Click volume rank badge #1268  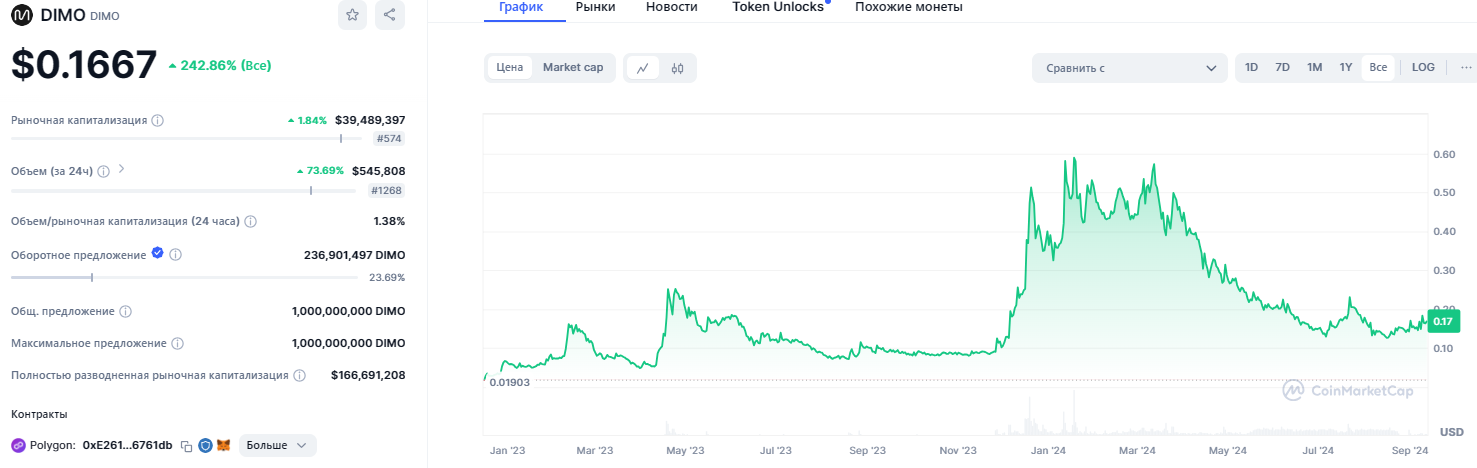386,190
